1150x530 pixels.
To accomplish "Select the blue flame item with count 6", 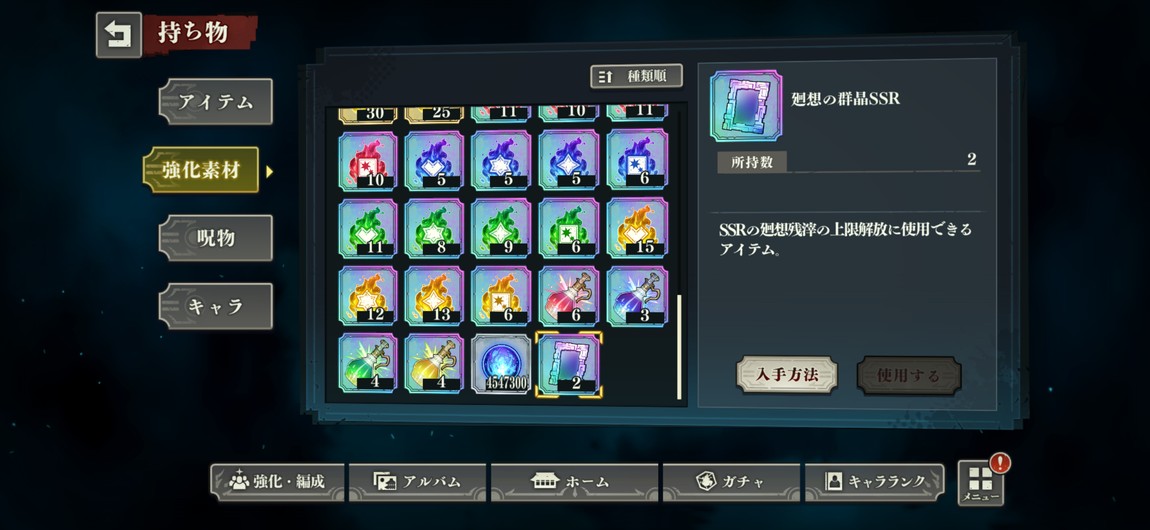I will coord(637,160).
